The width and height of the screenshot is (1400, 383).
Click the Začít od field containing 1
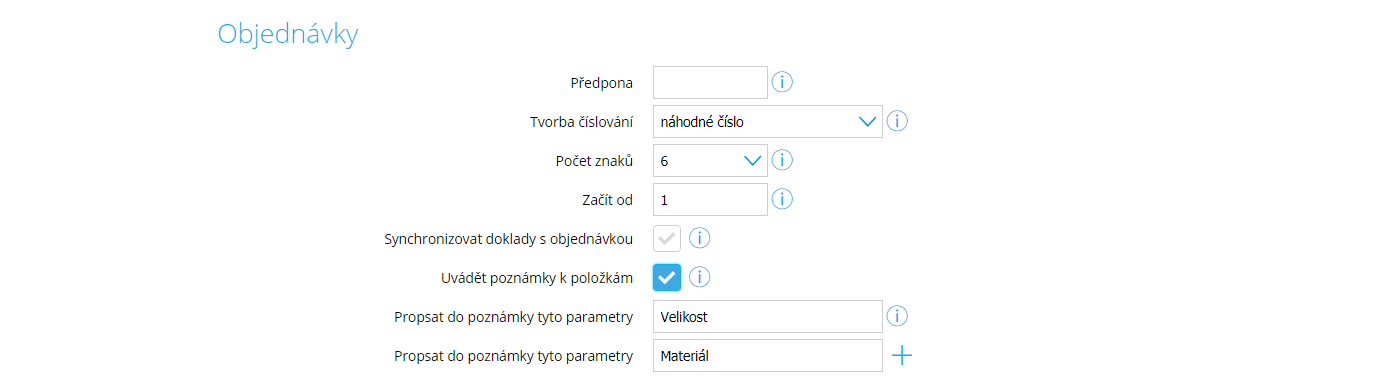click(x=710, y=199)
